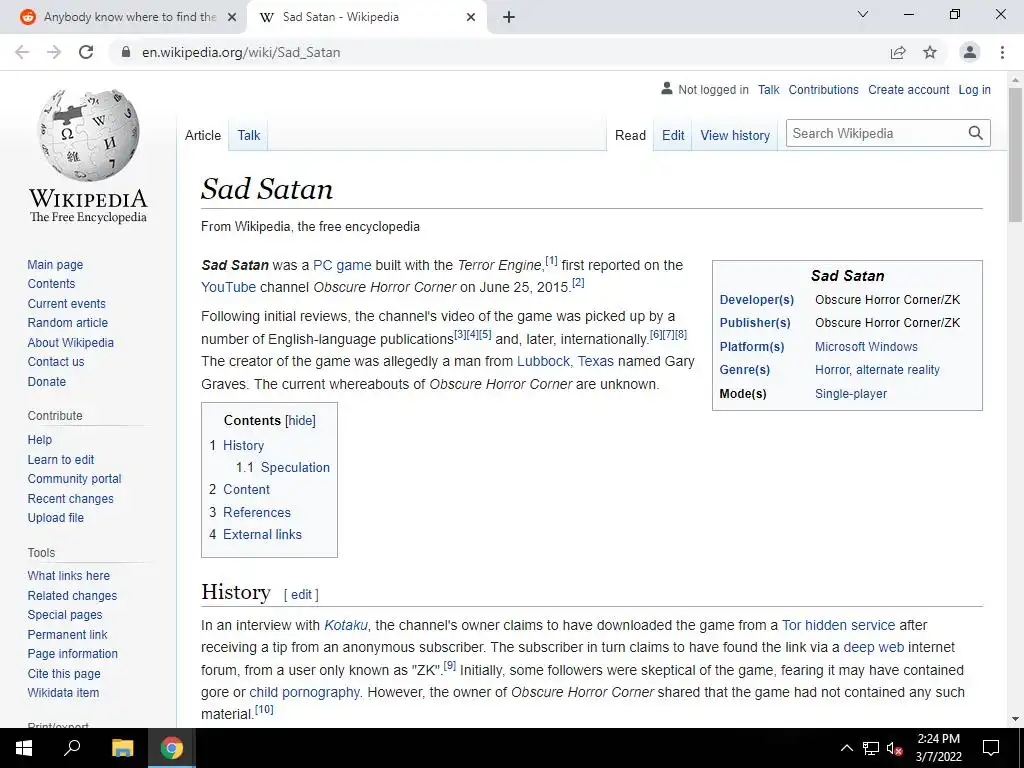Image resolution: width=1024 pixels, height=768 pixels.
Task: Bookmark this page with the star
Action: (x=930, y=52)
